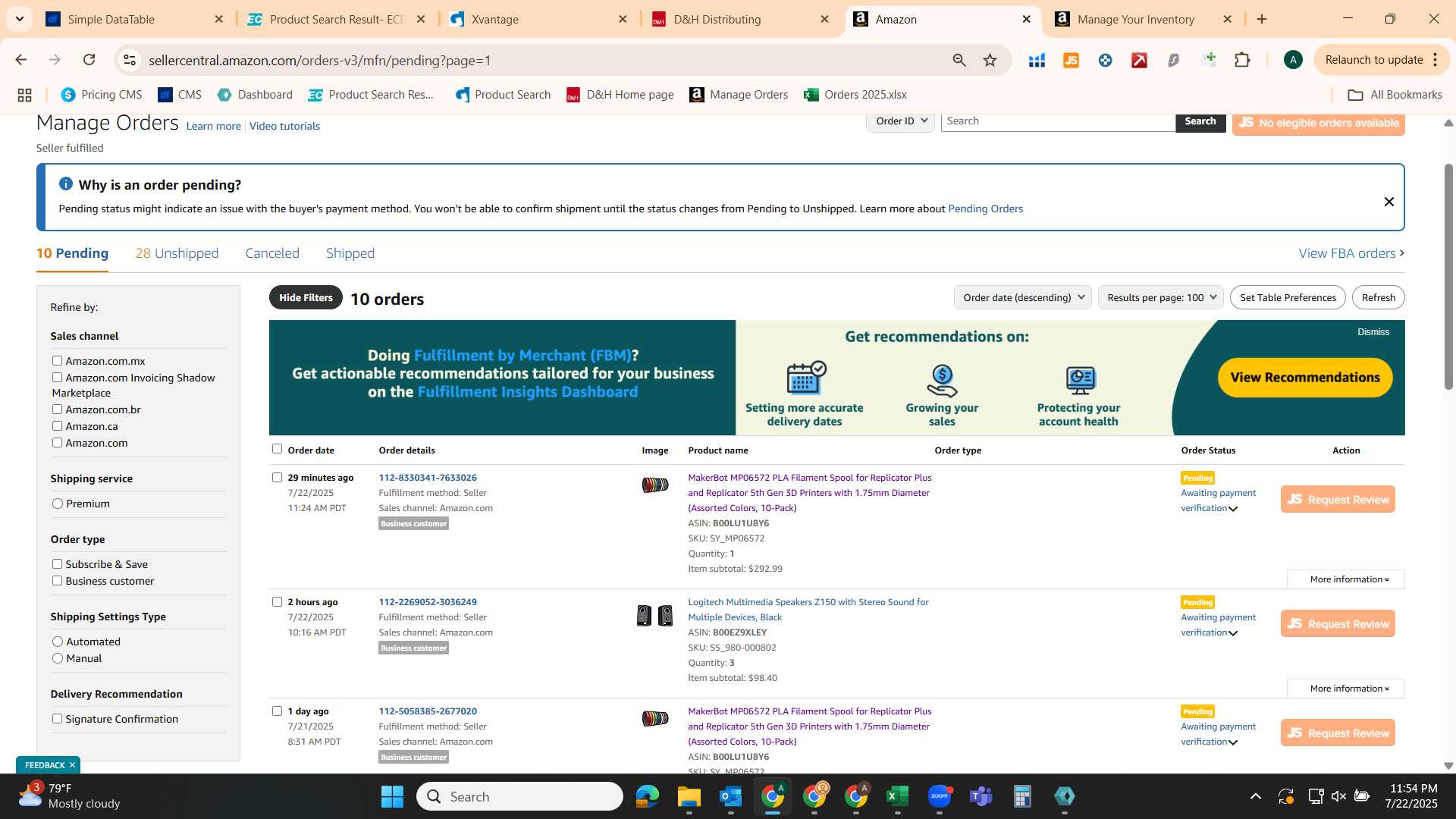The image size is (1456, 819).
Task: Check the Amazon.ca sales channel filter
Action: coord(57,426)
